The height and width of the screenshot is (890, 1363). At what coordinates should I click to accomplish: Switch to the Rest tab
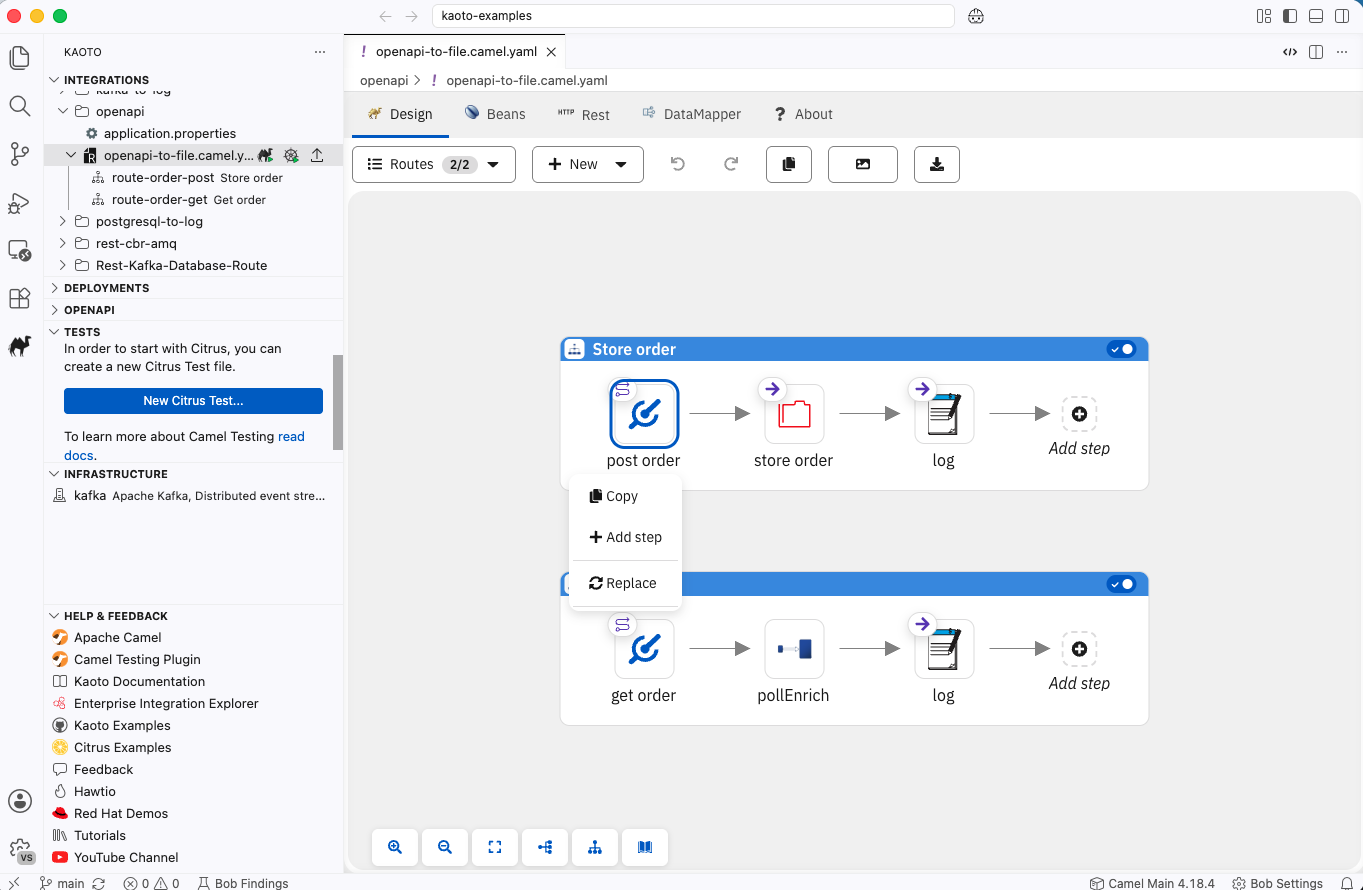[583, 114]
